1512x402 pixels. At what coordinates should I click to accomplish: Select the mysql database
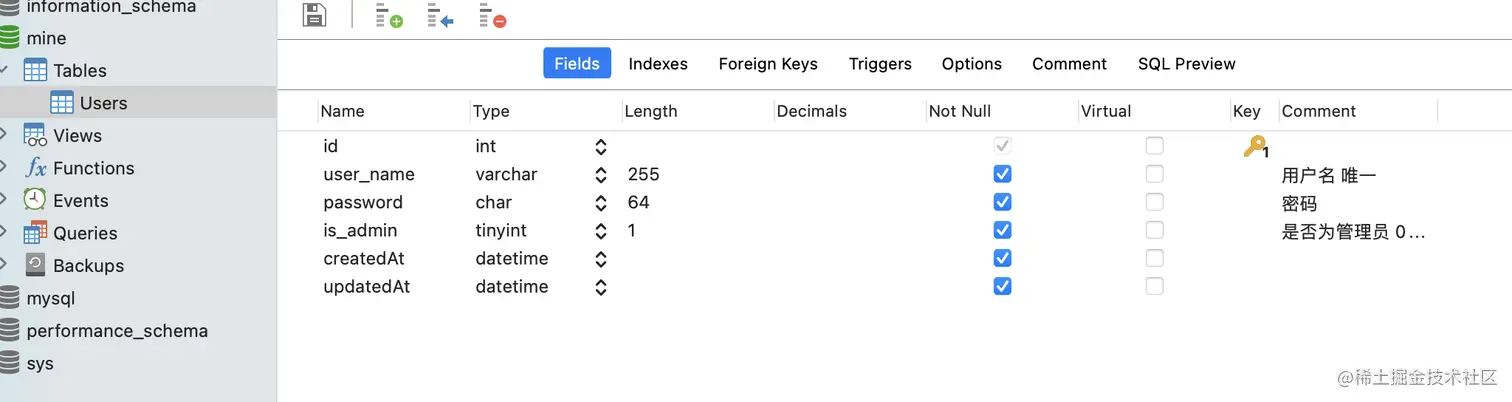[x=50, y=298]
